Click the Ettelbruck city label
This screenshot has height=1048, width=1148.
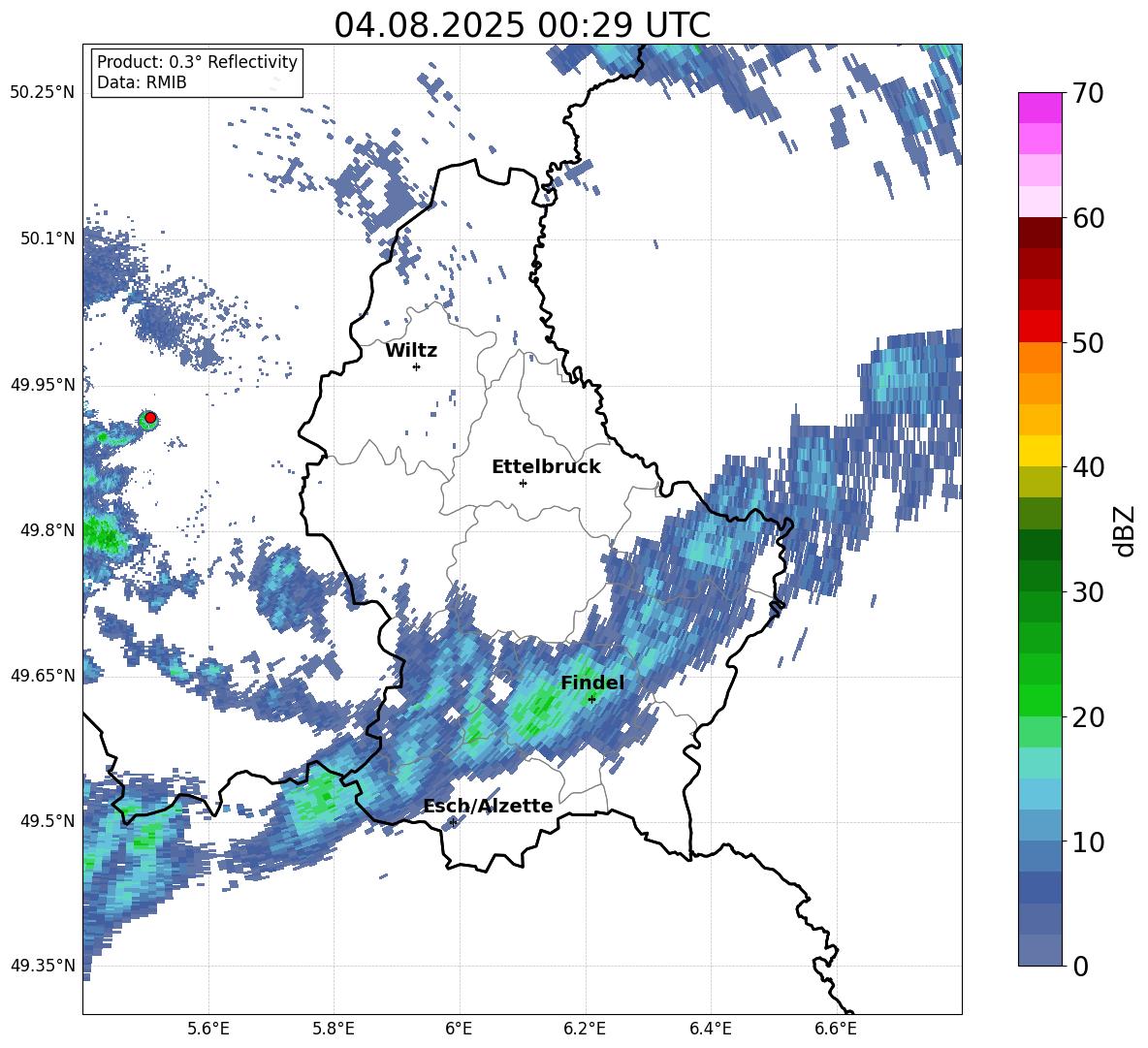tap(546, 467)
